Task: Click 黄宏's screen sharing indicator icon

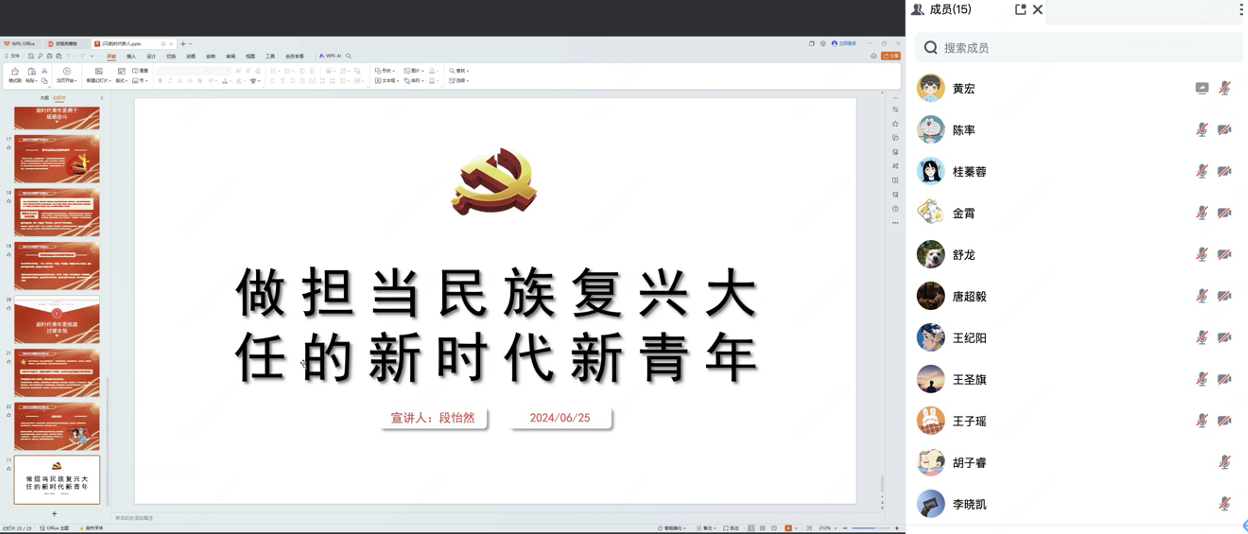Action: pyautogui.click(x=1202, y=89)
